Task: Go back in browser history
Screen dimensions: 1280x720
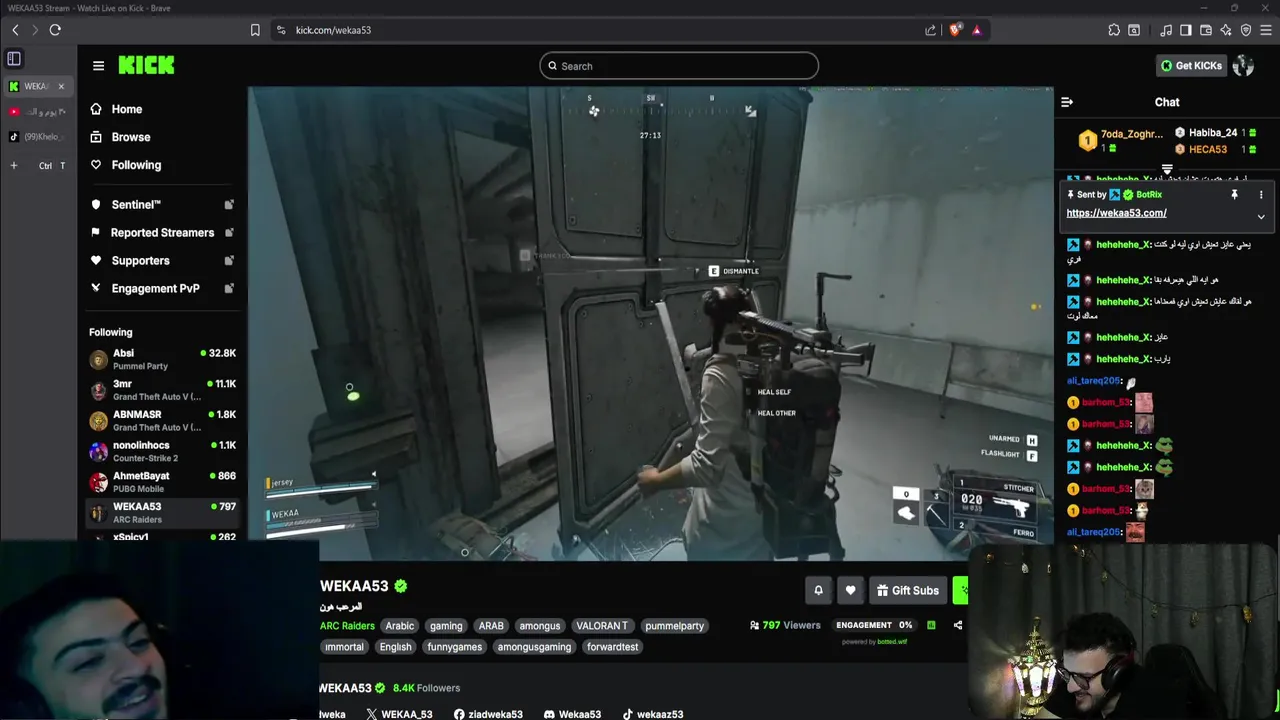Action: coord(15,30)
